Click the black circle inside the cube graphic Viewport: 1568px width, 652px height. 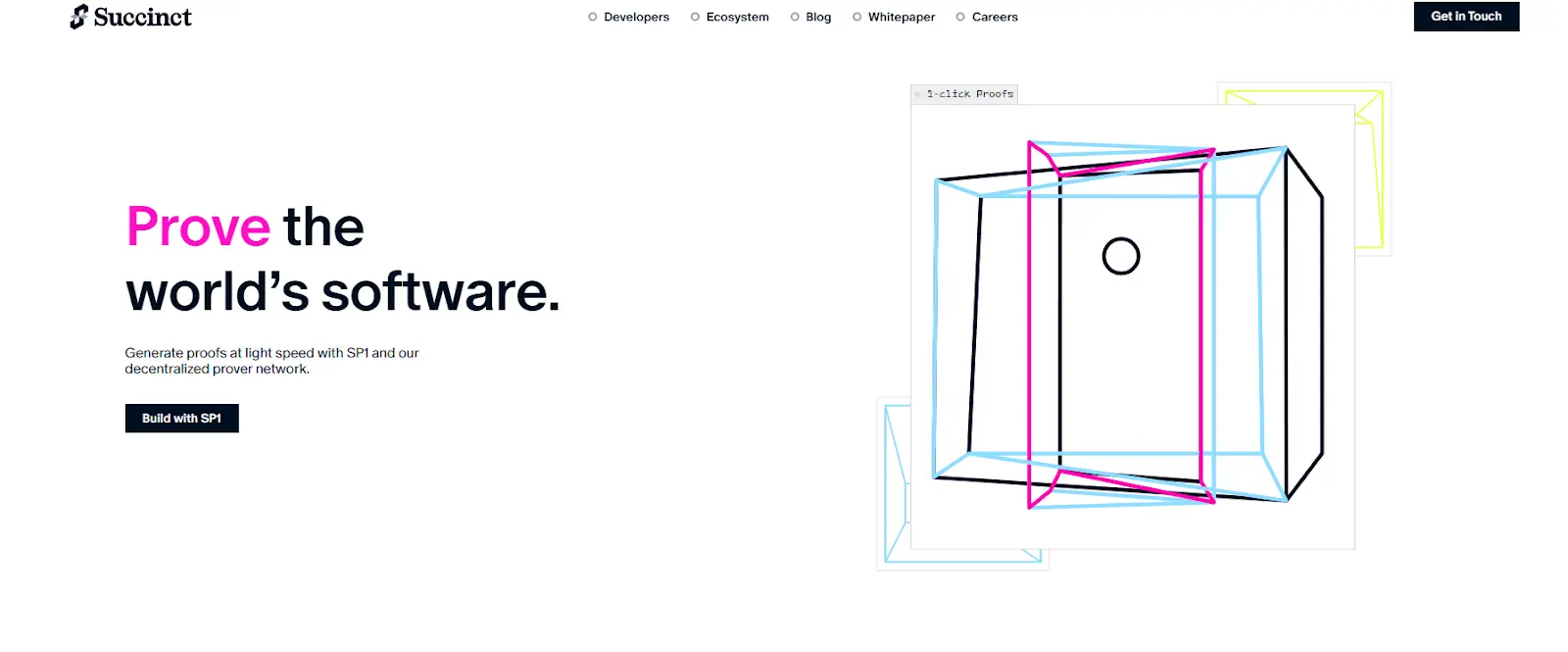[1120, 257]
